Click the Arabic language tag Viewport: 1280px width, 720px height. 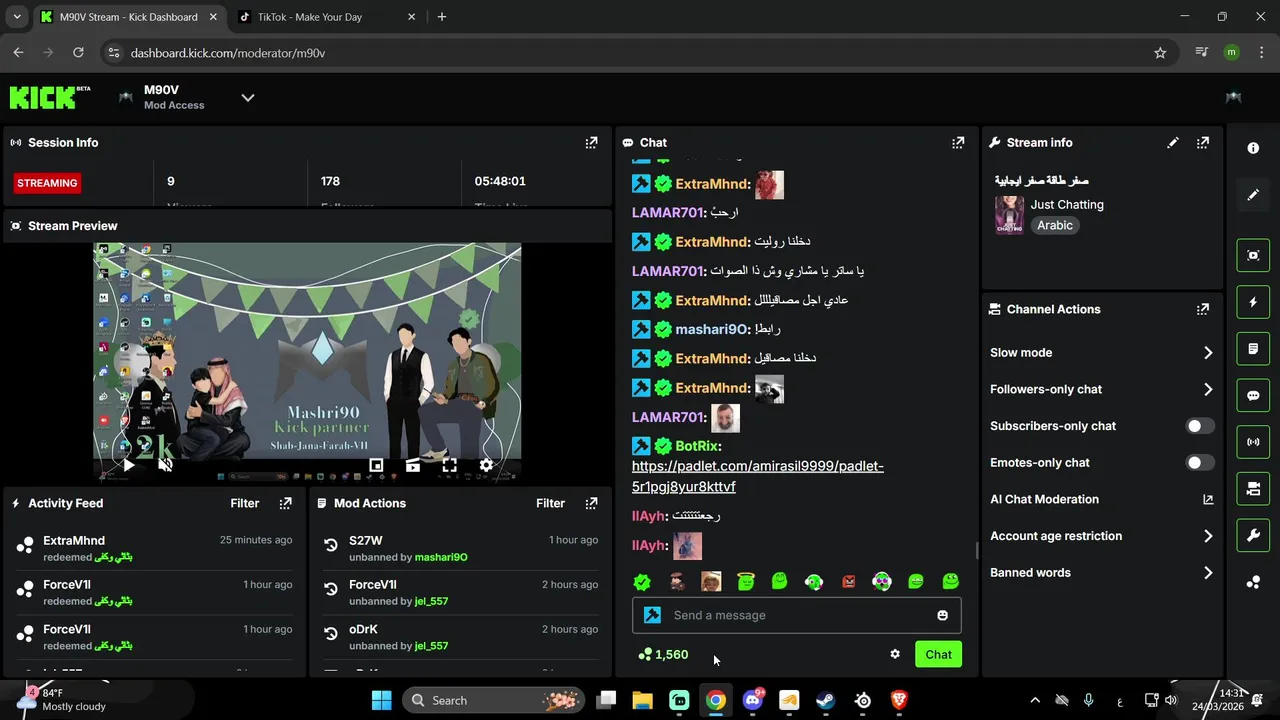1055,226
